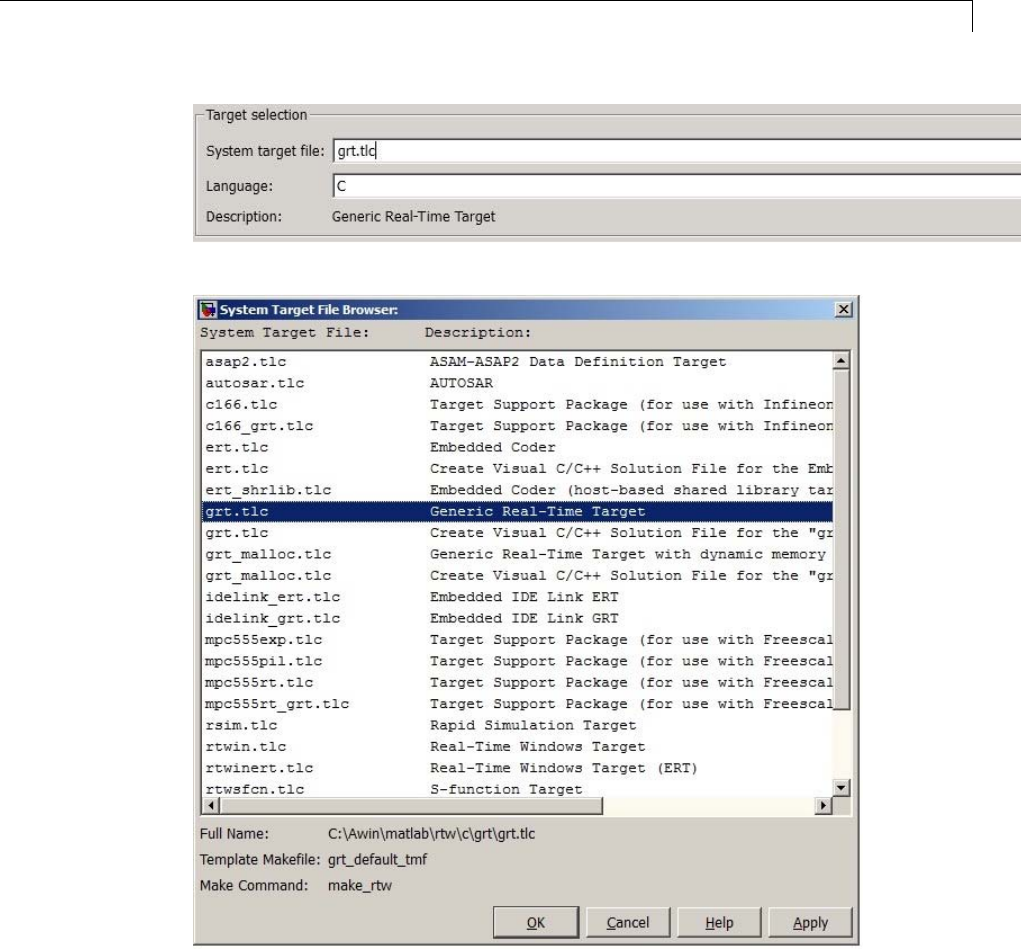1021x949 pixels.
Task: Select asap2.tlc in the list
Action: [518, 361]
